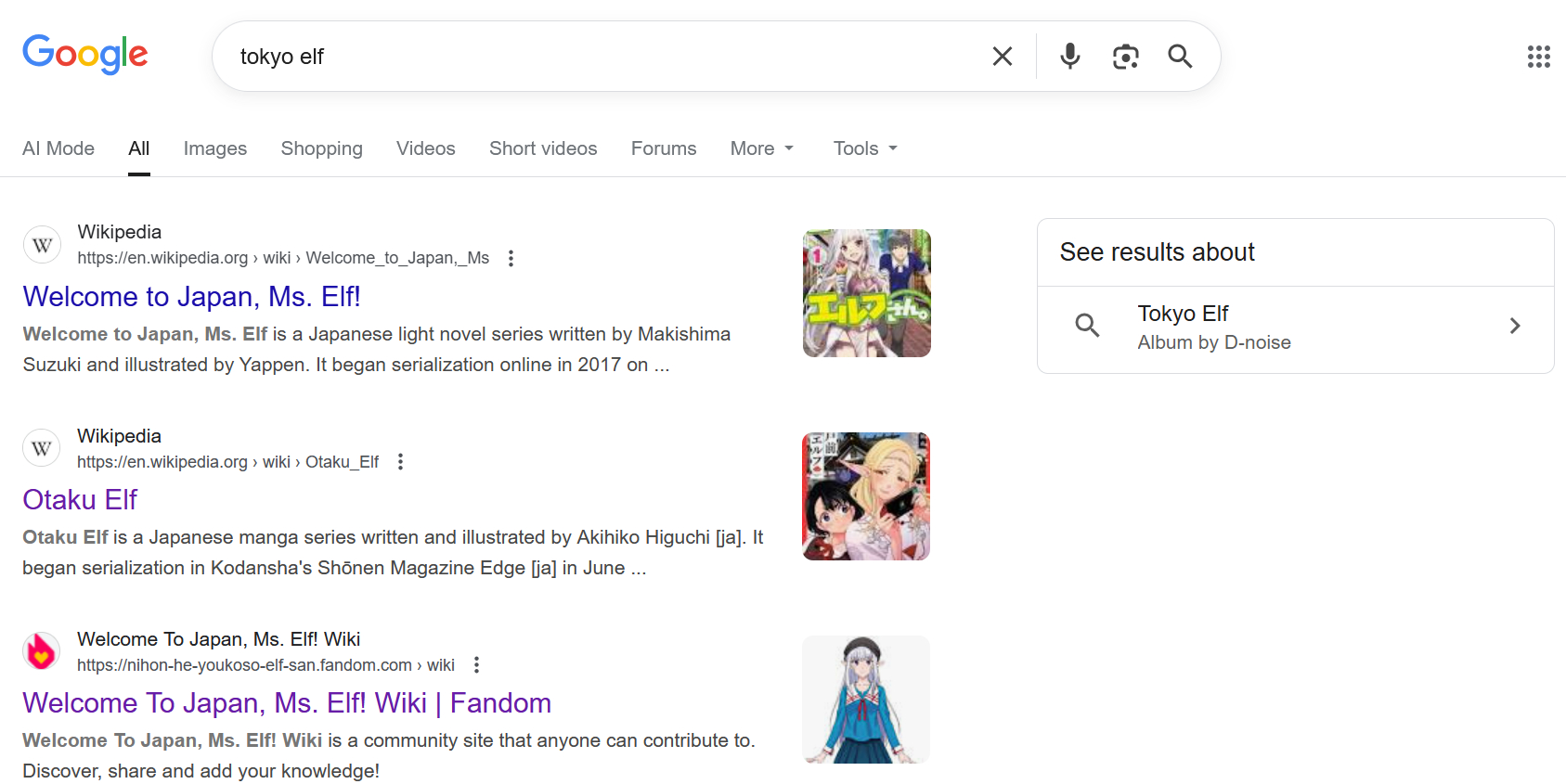Click "Welcome To Japan, Ms. Elf! Wiki" site name
The width and height of the screenshot is (1566, 784).
(x=219, y=639)
